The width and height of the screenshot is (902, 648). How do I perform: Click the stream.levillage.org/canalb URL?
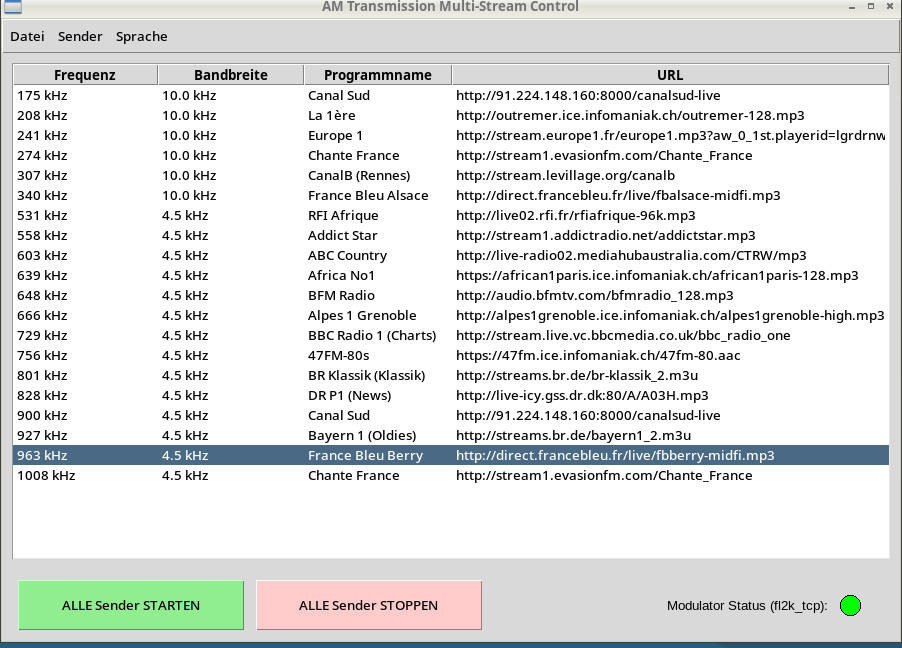click(565, 176)
